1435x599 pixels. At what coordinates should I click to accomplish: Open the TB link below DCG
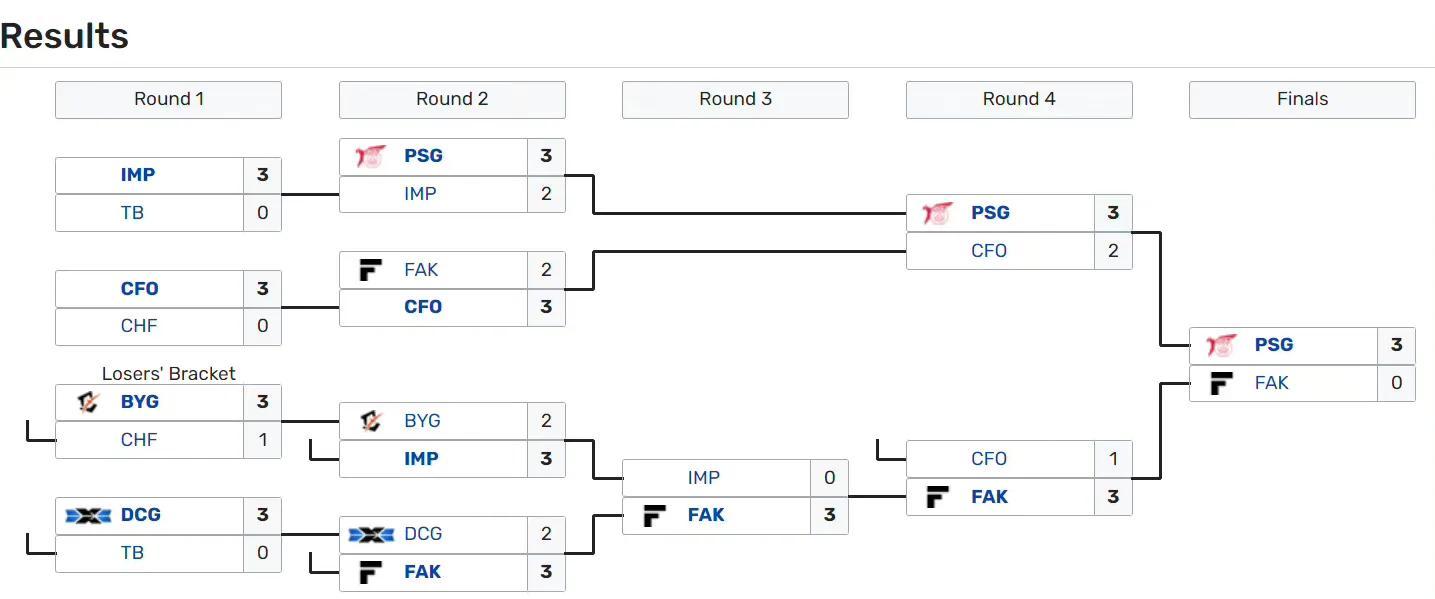tap(132, 553)
